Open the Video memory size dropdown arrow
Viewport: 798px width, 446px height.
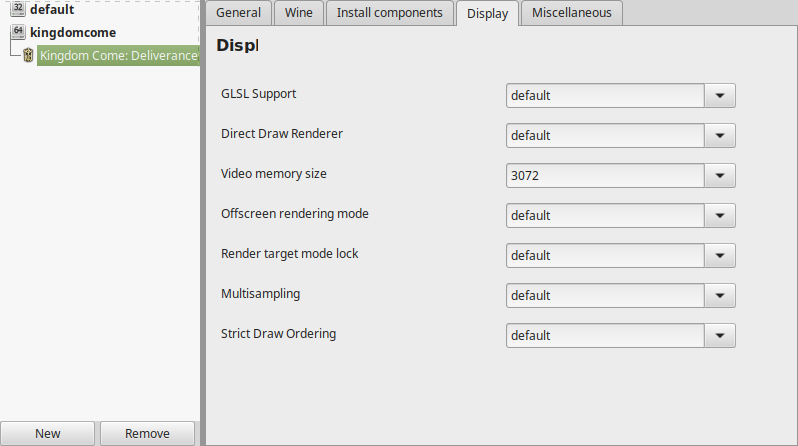720,176
